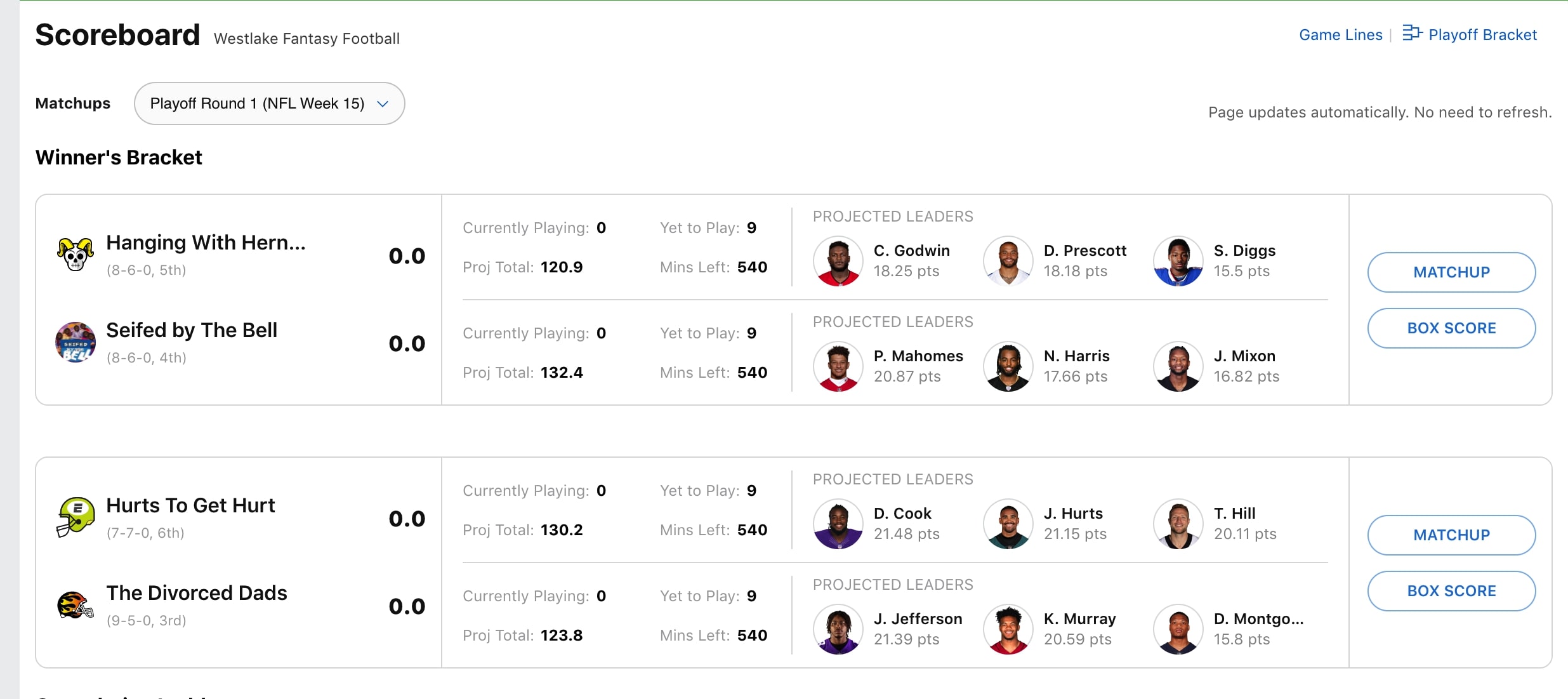The image size is (1568, 699).
Task: Open the Game Lines link
Action: pyautogui.click(x=1340, y=35)
